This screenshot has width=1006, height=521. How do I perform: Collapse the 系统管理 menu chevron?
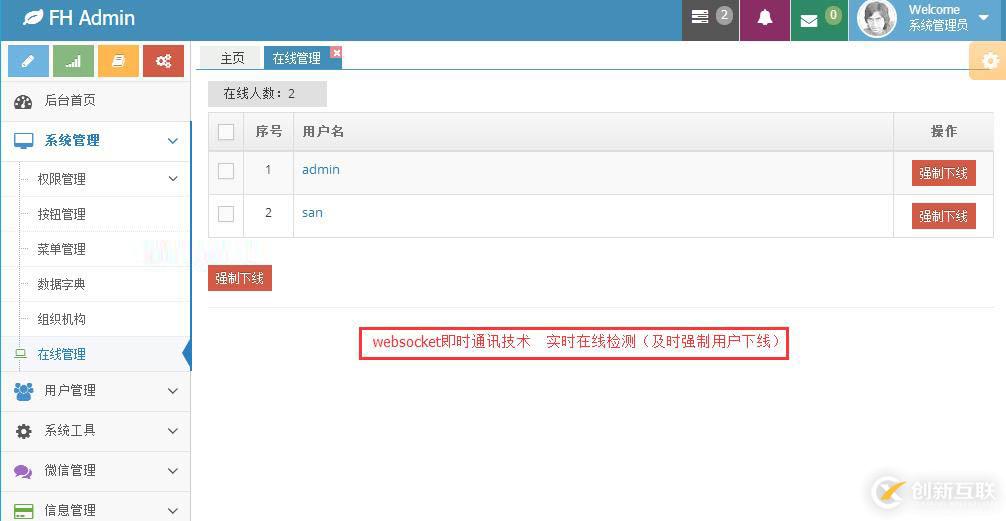click(x=173, y=141)
